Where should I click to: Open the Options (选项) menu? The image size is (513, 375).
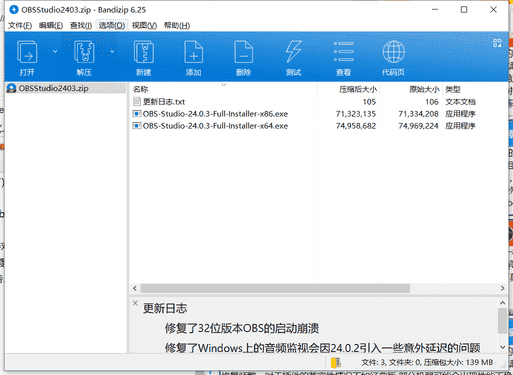(x=112, y=26)
